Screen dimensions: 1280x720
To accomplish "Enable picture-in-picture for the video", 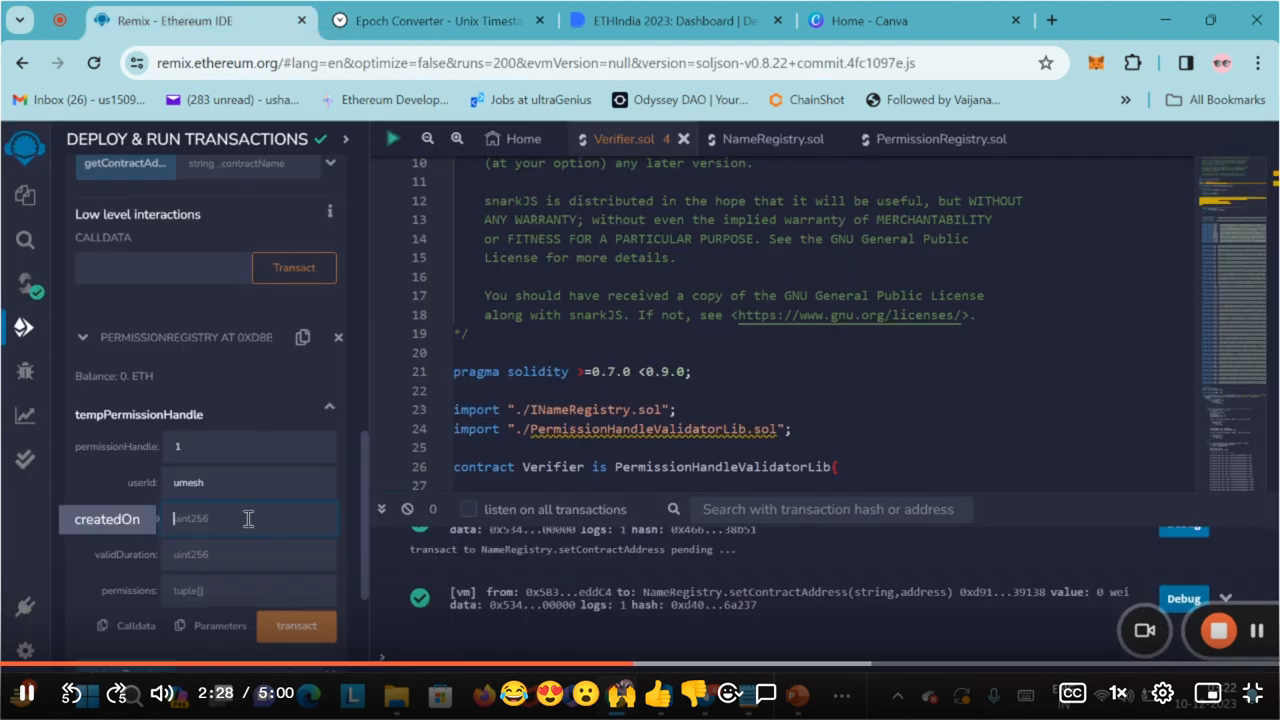I will (x=1207, y=692).
